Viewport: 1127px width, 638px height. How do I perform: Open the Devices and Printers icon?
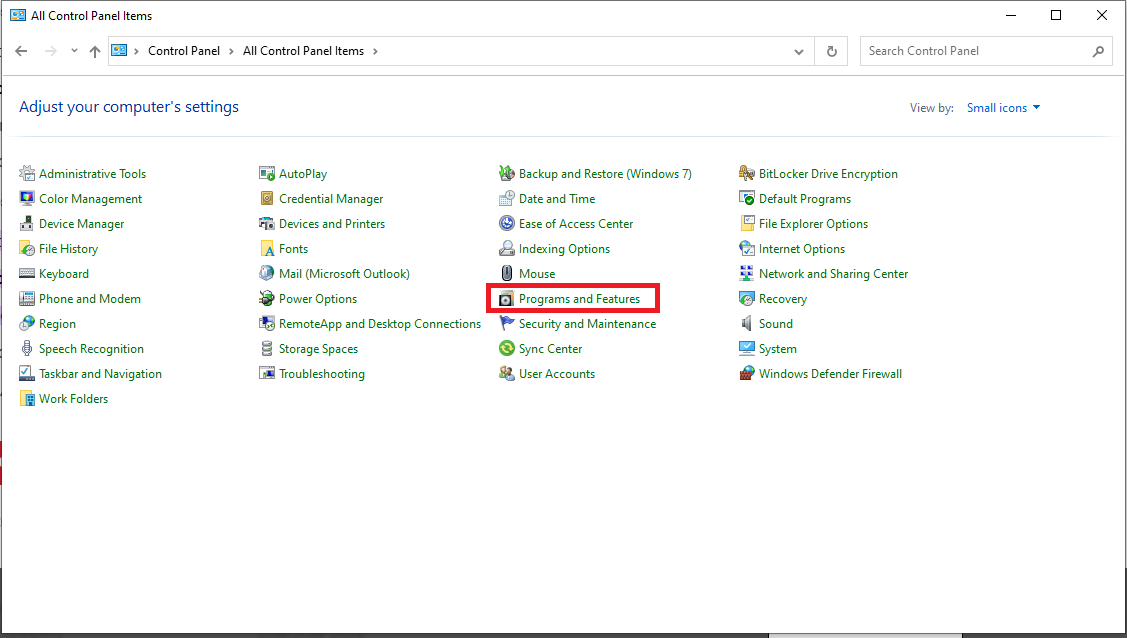click(x=267, y=223)
